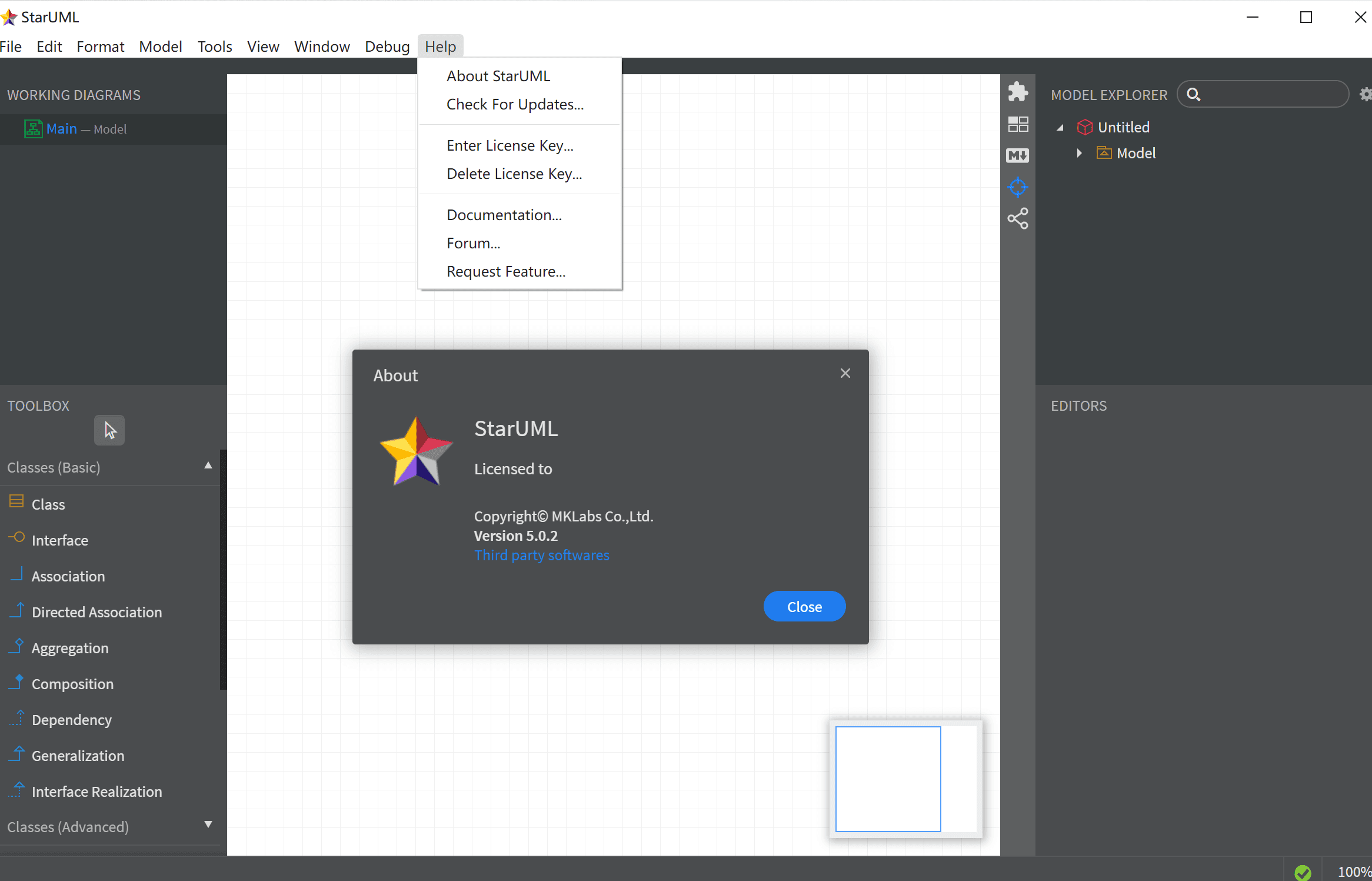This screenshot has height=881, width=1372.
Task: Open the File menu
Action: click(11, 46)
